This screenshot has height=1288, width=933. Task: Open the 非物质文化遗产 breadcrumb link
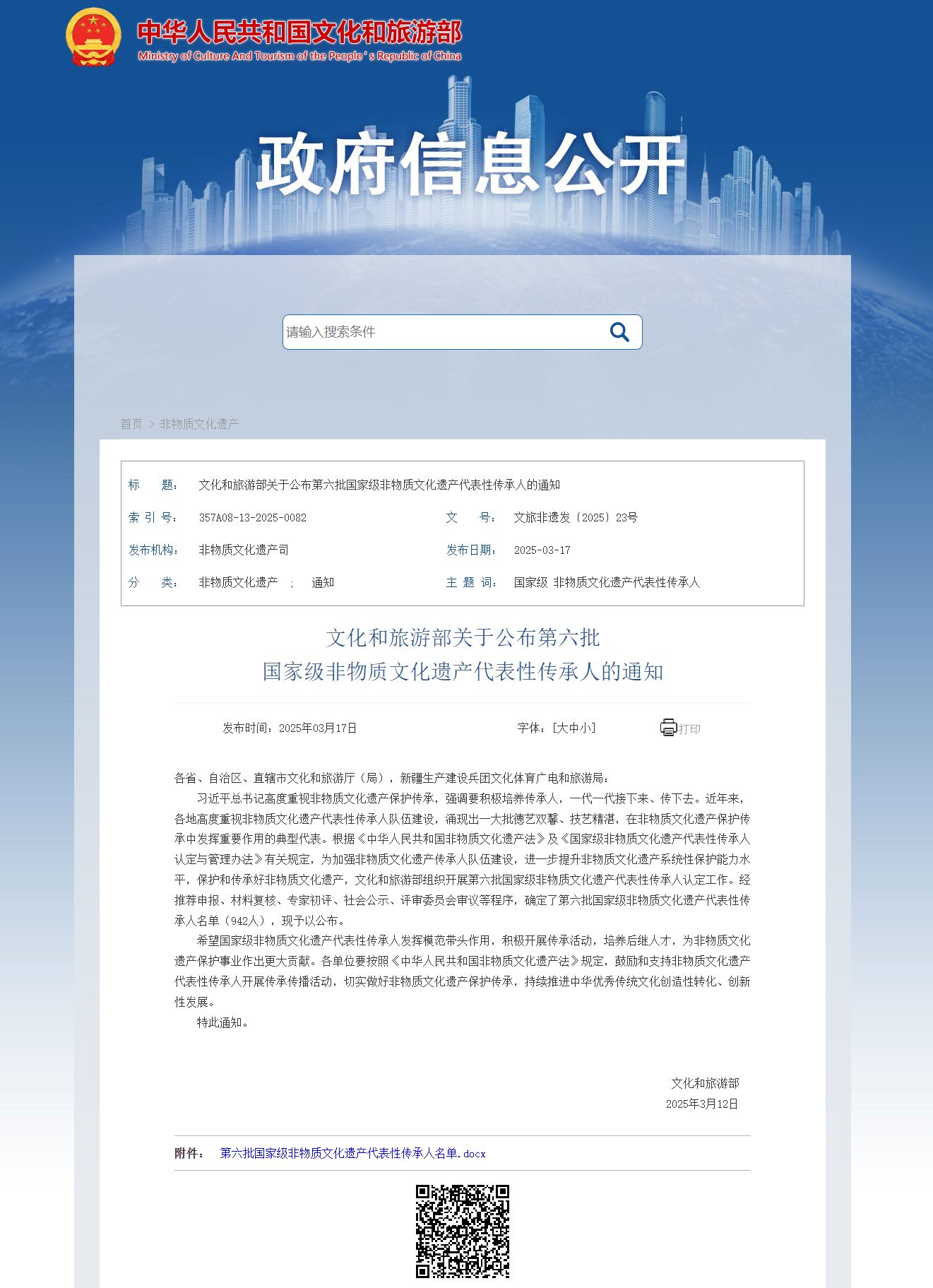tap(199, 424)
